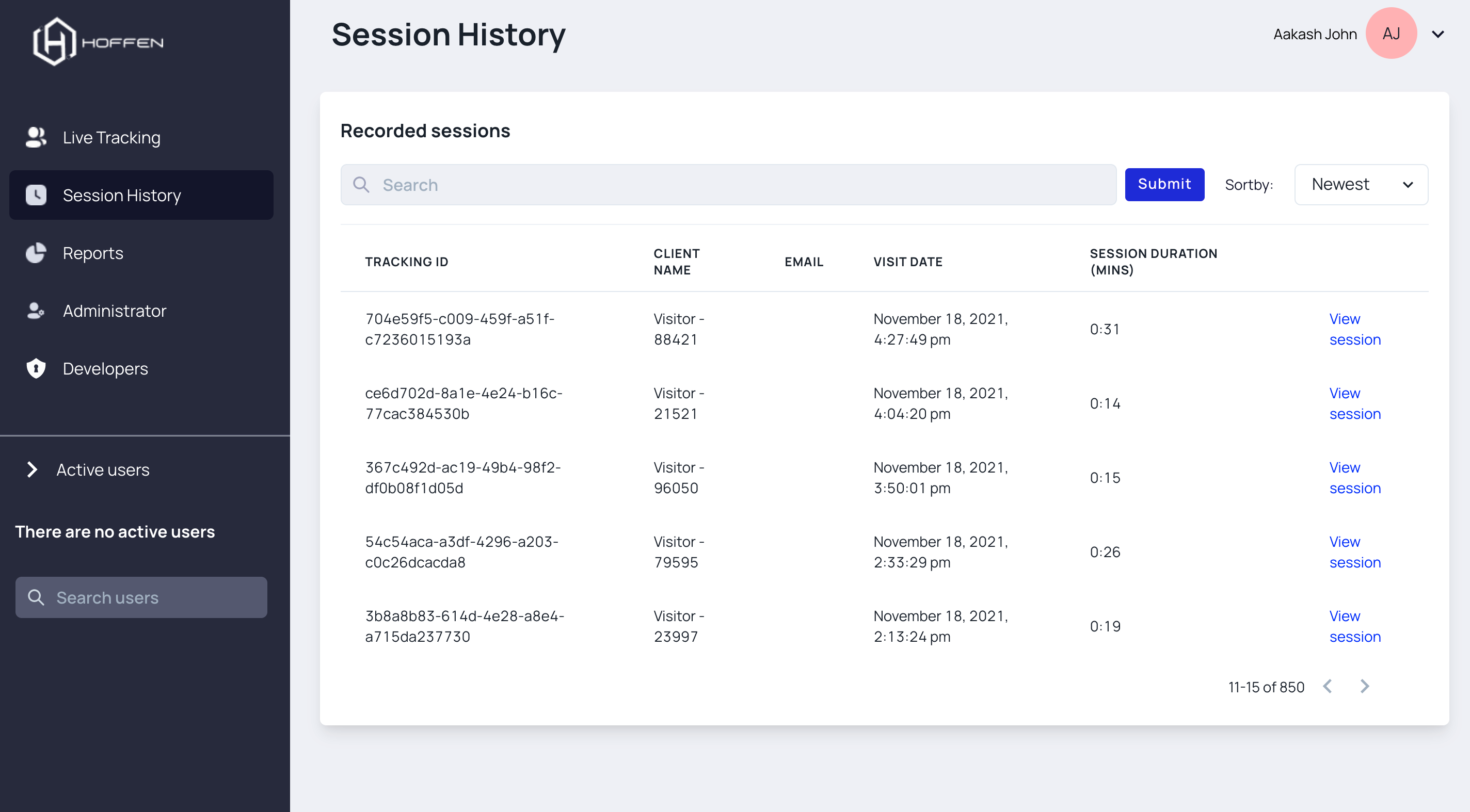The width and height of the screenshot is (1470, 812).
Task: View session for Visitor - 88421
Action: tap(1354, 329)
